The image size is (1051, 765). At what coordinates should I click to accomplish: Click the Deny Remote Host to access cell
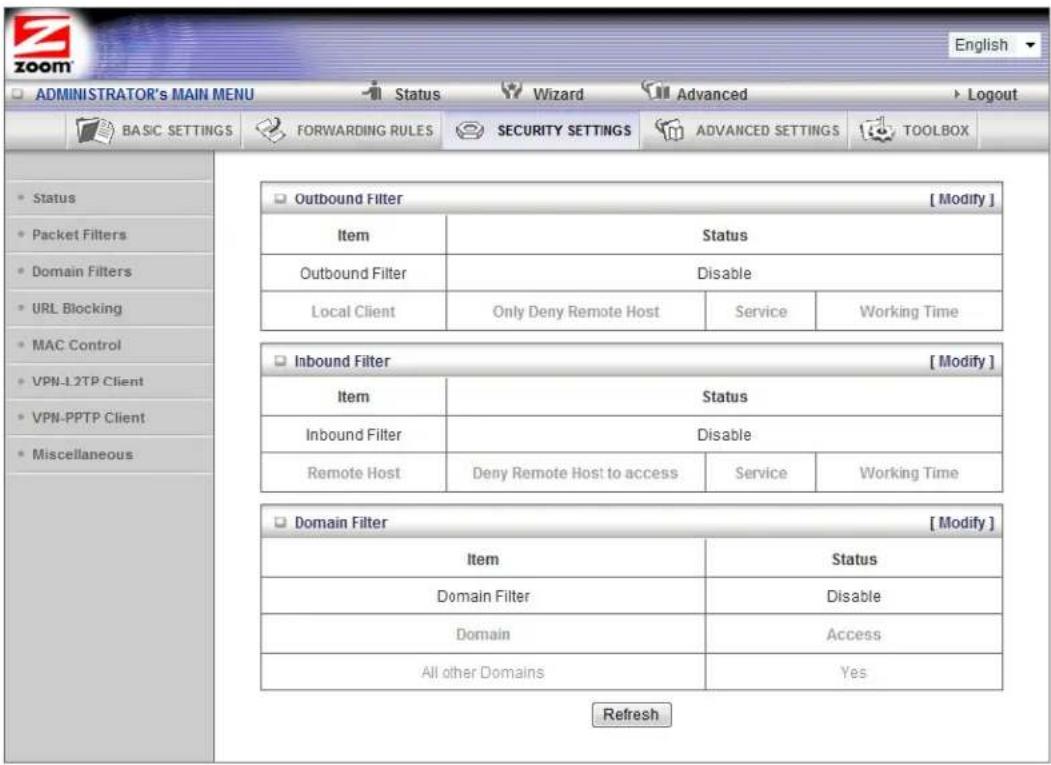tap(576, 473)
